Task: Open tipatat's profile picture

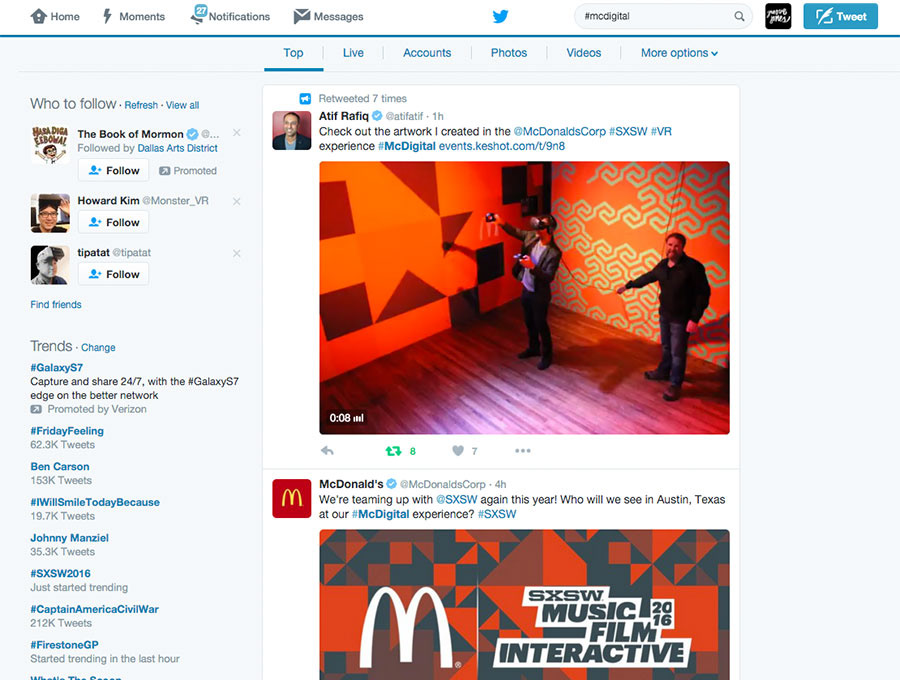Action: [x=50, y=265]
